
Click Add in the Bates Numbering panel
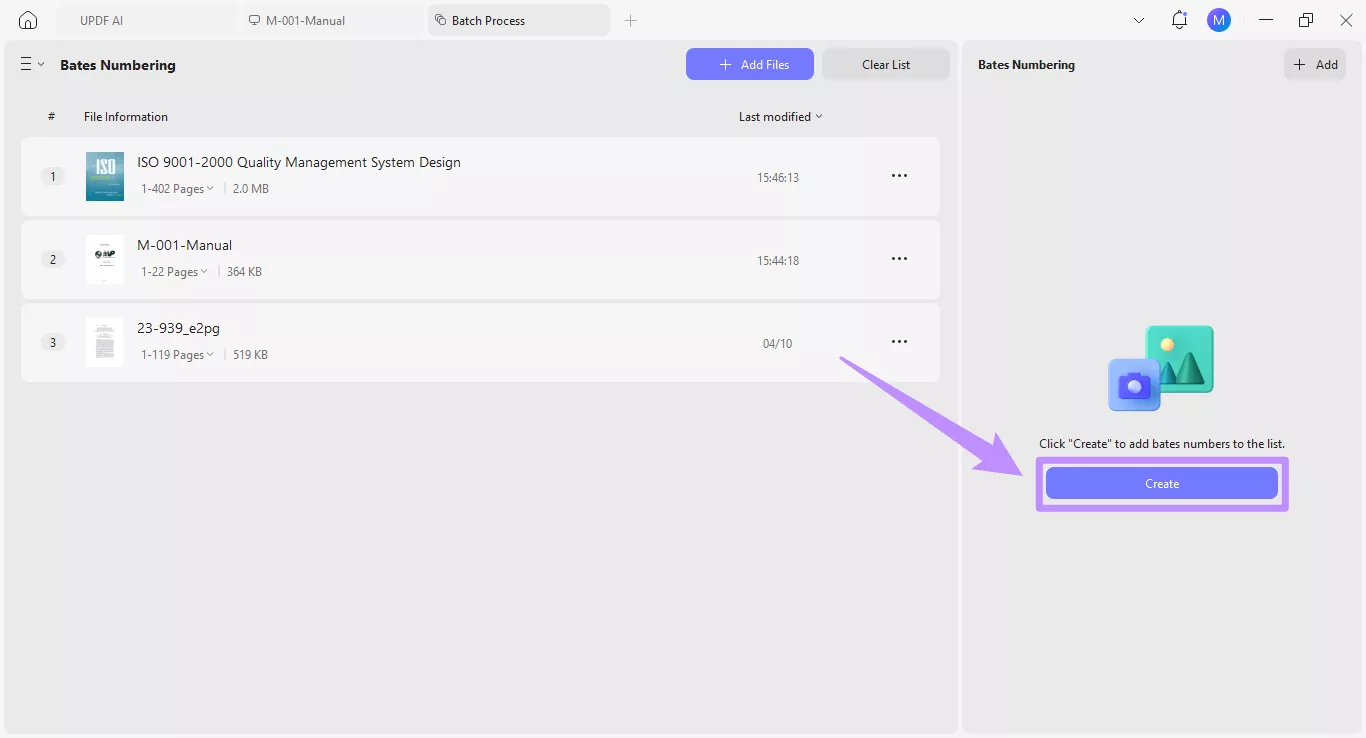(1315, 65)
